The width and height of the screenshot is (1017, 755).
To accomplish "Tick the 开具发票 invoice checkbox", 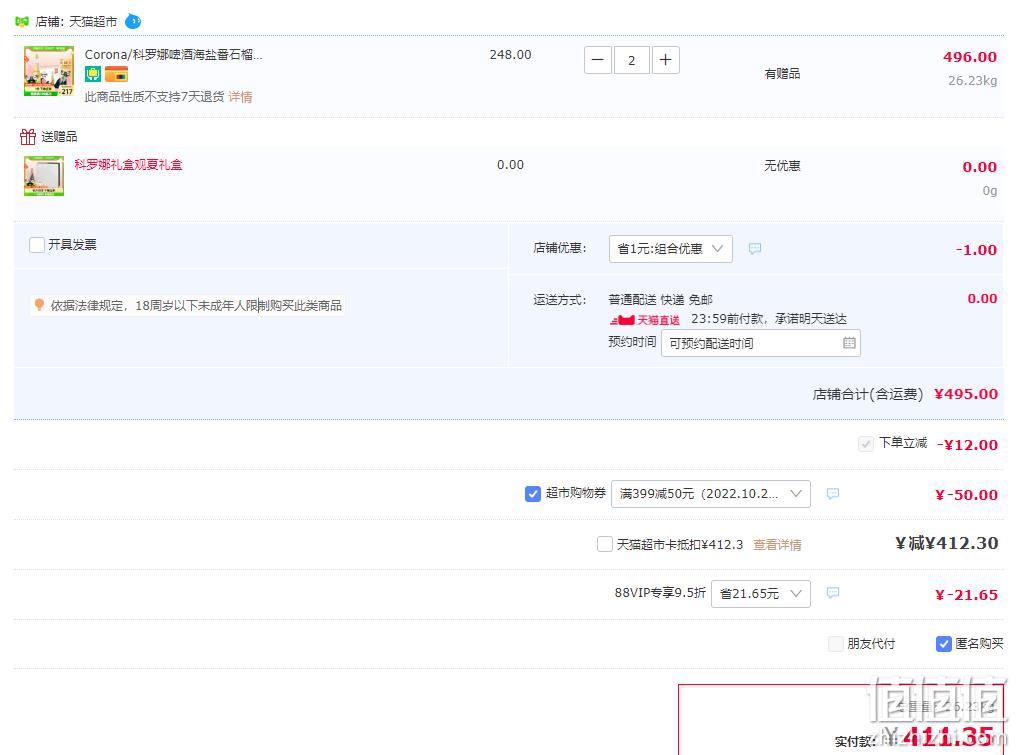I will pyautogui.click(x=37, y=245).
